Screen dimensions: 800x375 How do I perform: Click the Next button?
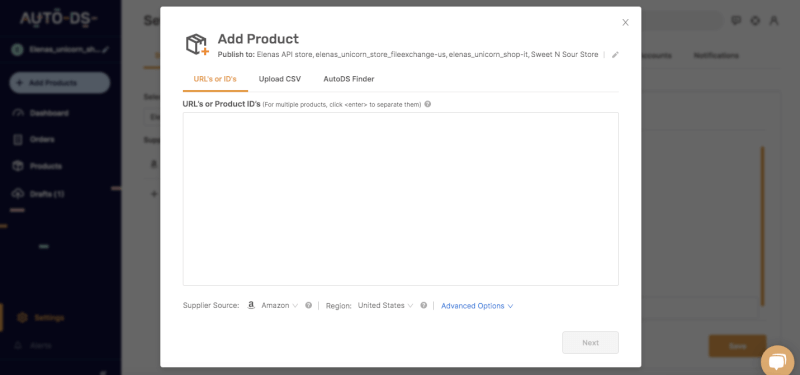point(590,342)
